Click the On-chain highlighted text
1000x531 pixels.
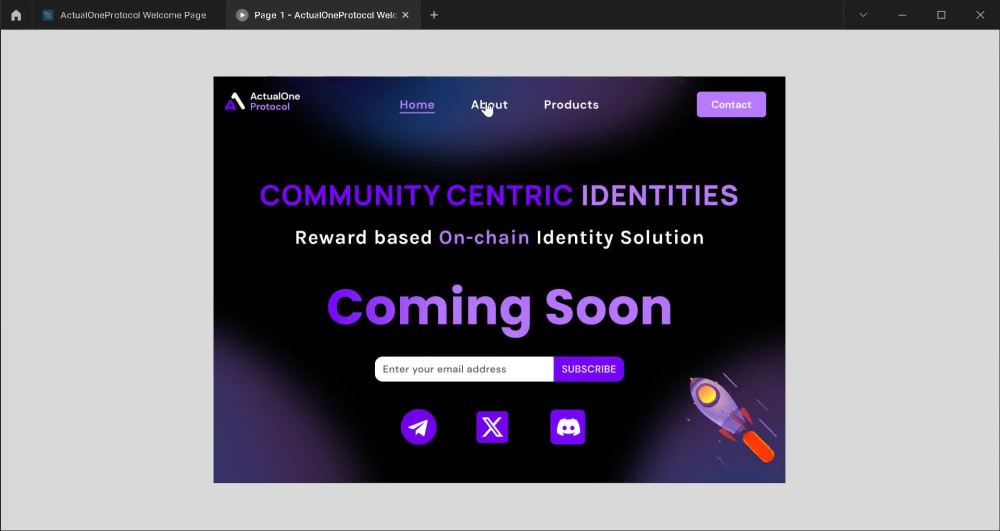click(x=484, y=237)
